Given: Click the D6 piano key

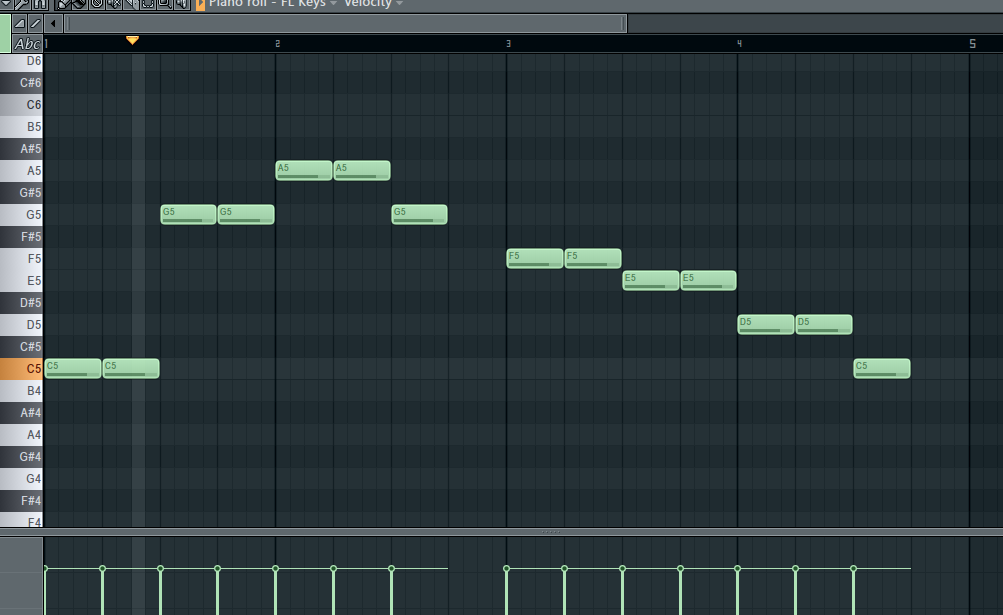Looking at the screenshot, I should (21, 61).
